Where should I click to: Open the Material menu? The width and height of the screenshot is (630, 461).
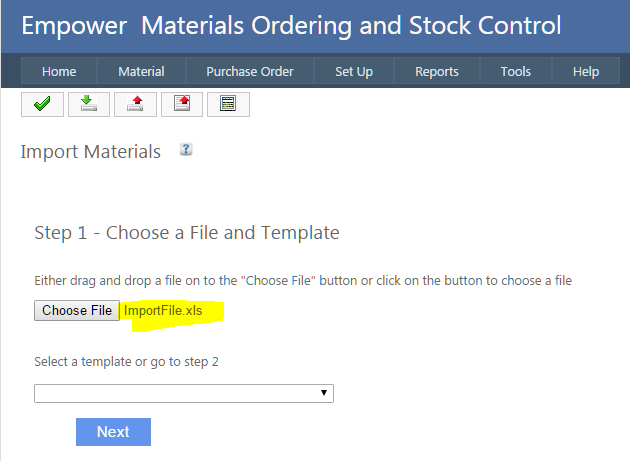click(x=141, y=71)
